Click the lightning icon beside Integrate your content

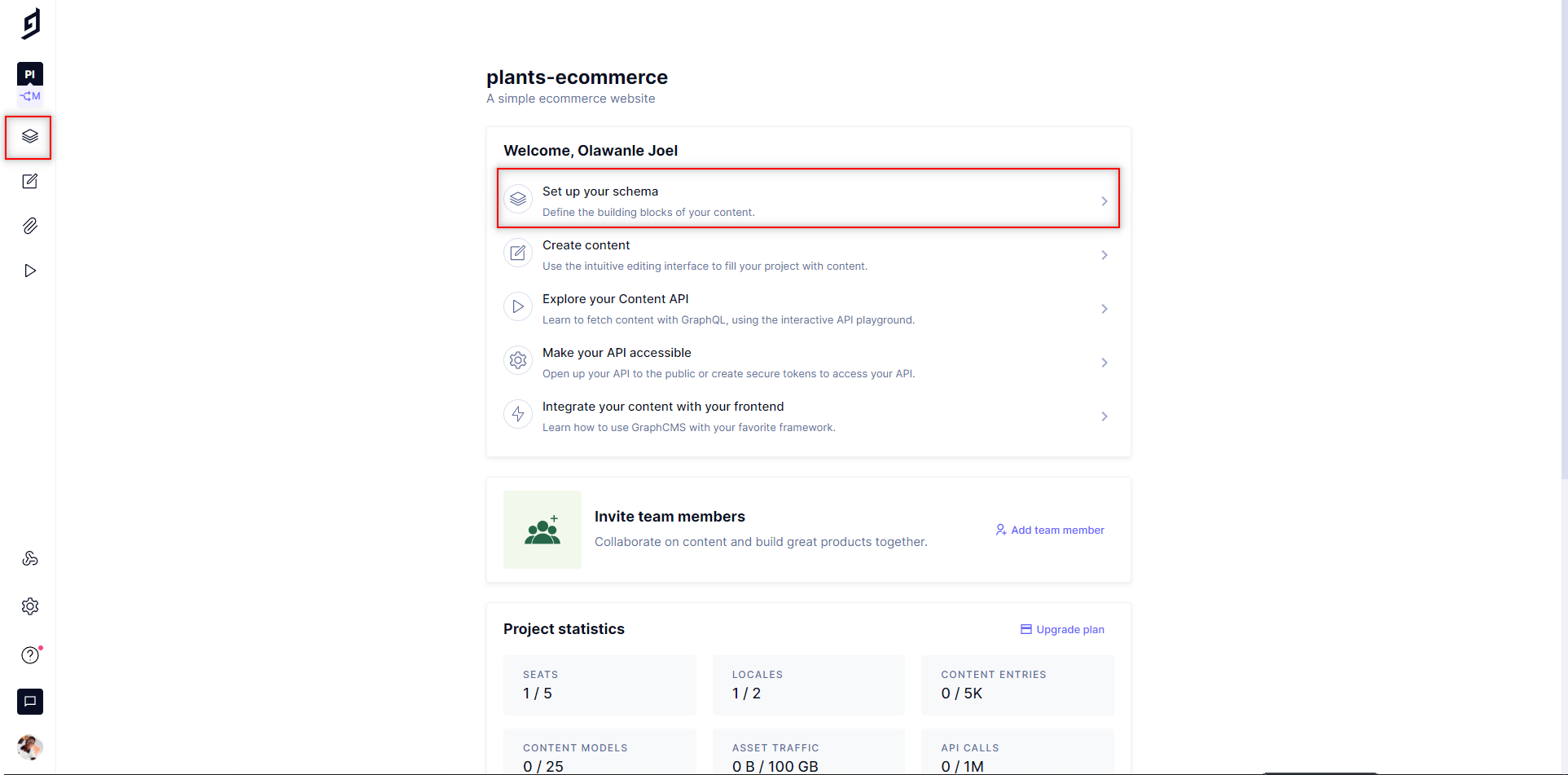point(518,414)
